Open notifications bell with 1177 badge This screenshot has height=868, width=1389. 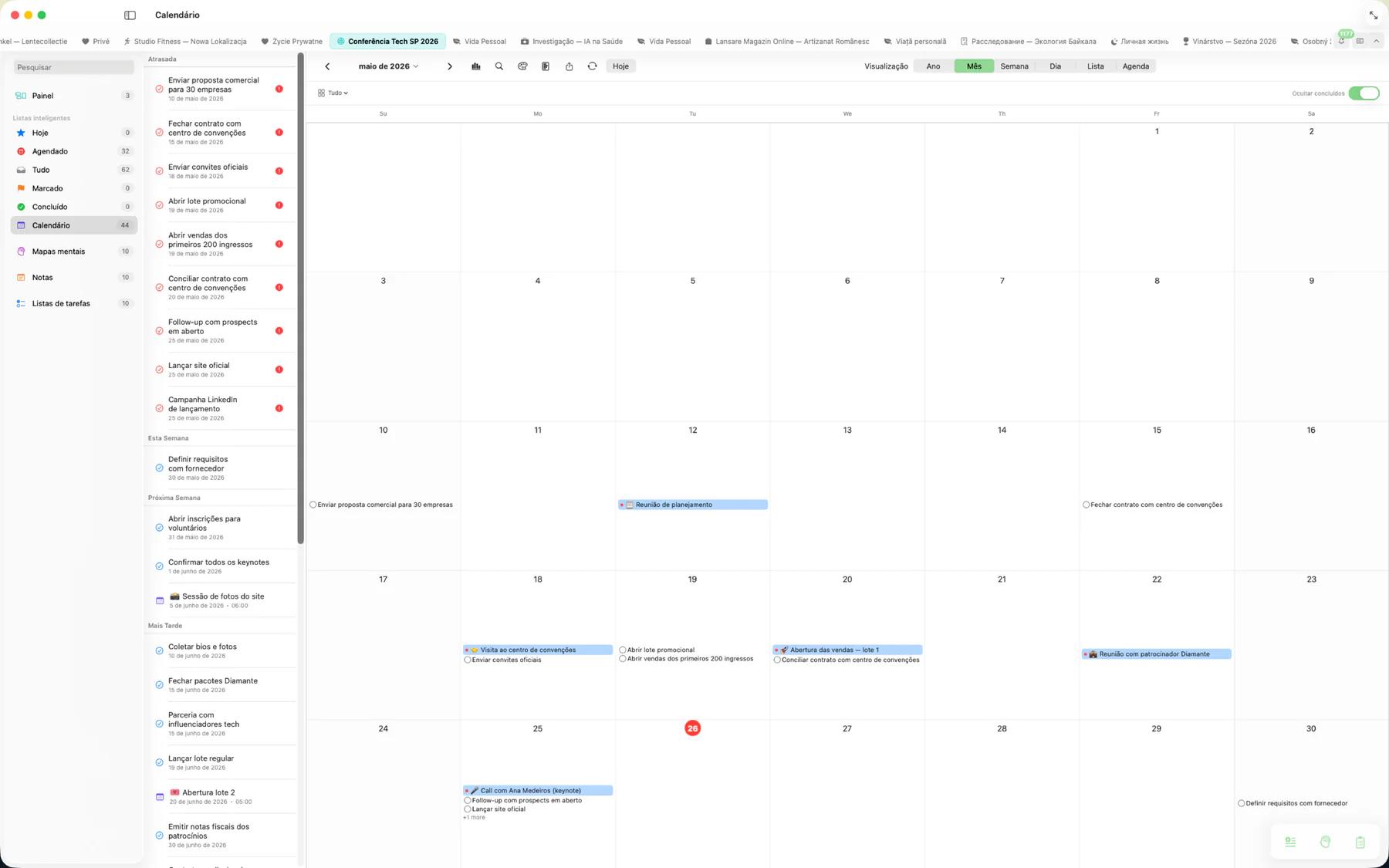pyautogui.click(x=1343, y=40)
